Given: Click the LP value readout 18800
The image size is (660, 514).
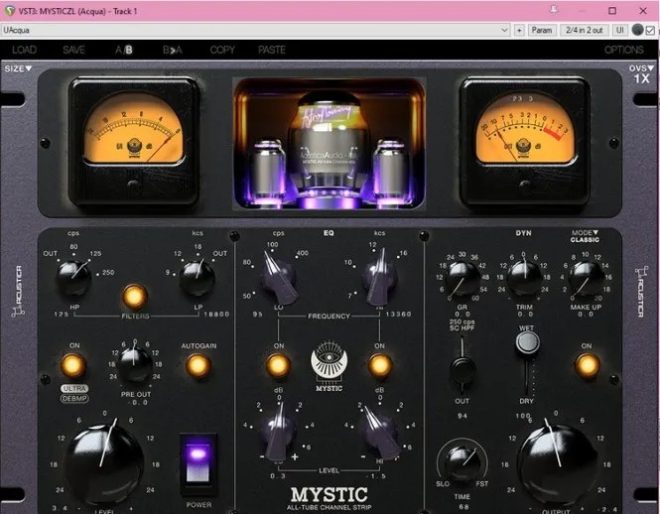Looking at the screenshot, I should (x=216, y=314).
